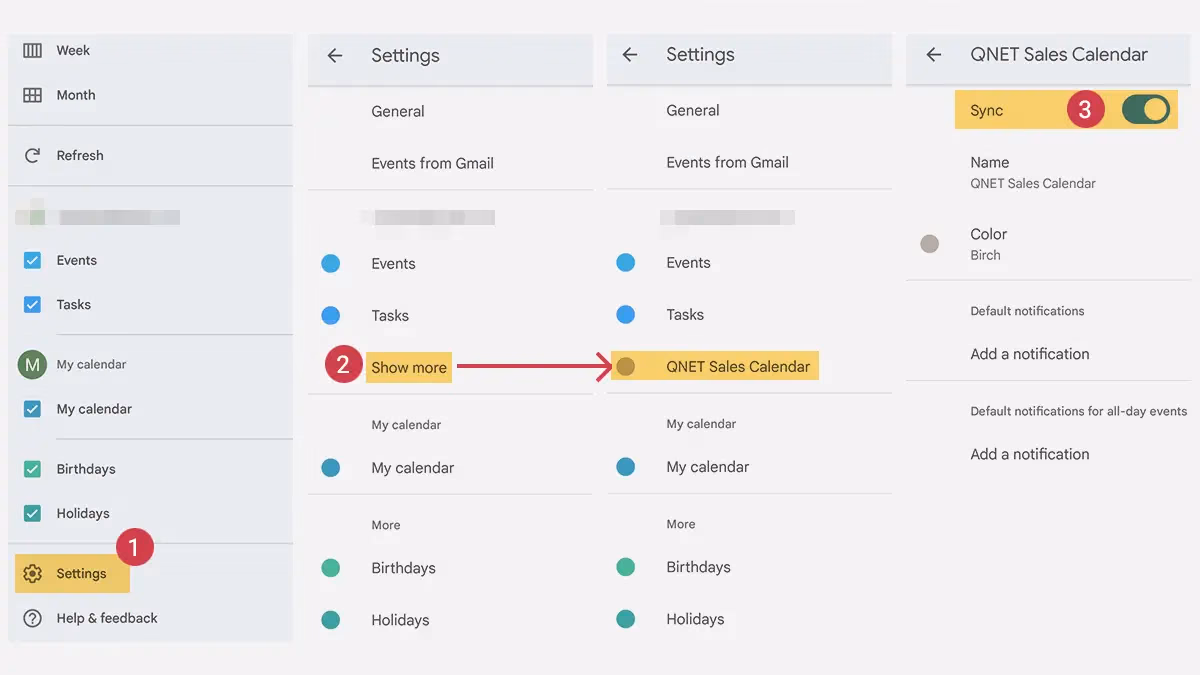
Task: Open General in third panel Settings
Action: point(693,110)
